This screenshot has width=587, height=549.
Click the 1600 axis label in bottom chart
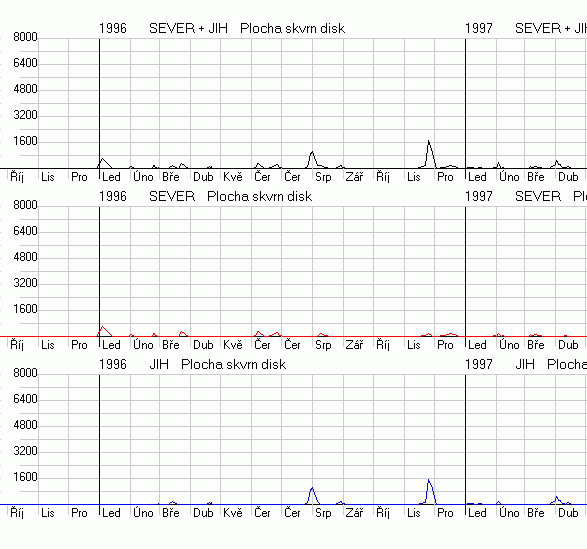tap(25, 477)
